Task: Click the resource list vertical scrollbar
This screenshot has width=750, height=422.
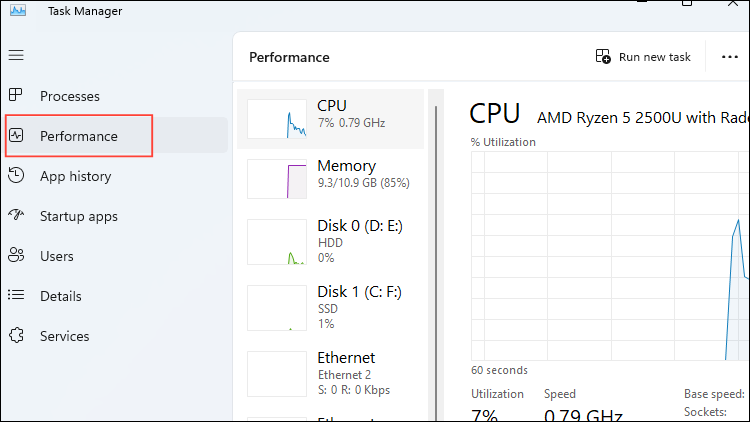Action: [435, 250]
